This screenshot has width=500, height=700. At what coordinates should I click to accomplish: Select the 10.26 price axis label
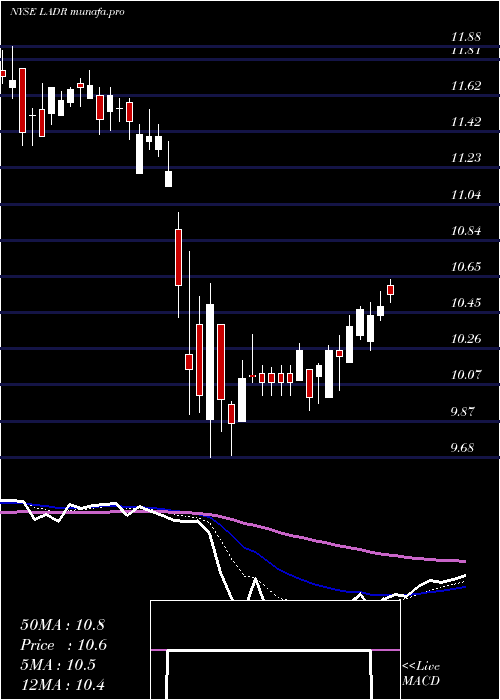[x=466, y=339]
